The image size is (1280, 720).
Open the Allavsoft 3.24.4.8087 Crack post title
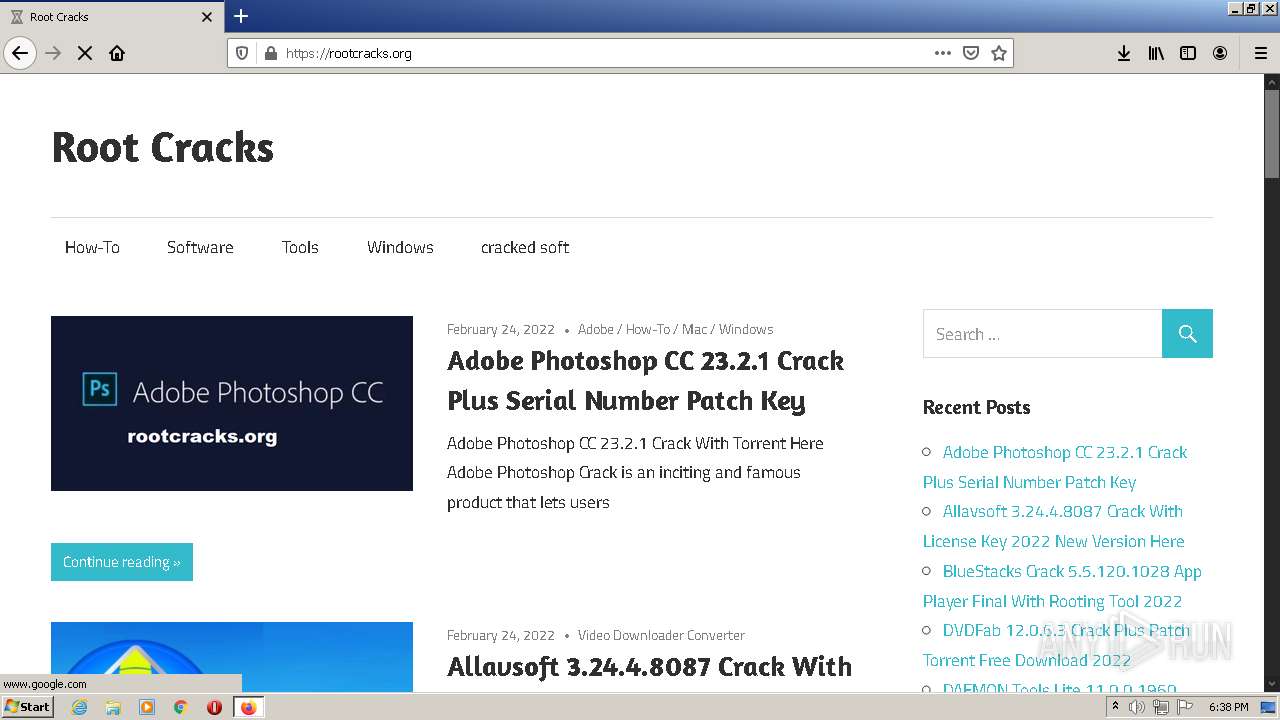point(650,667)
